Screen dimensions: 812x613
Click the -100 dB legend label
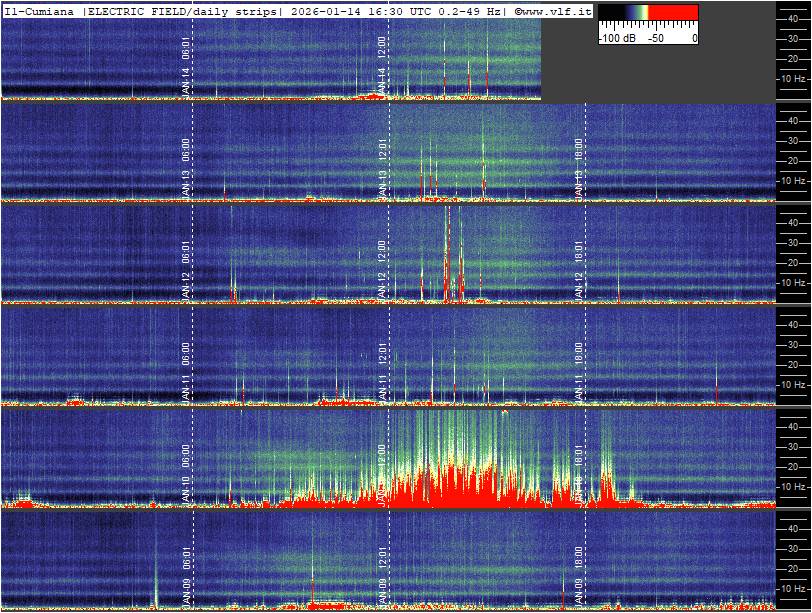click(x=618, y=37)
